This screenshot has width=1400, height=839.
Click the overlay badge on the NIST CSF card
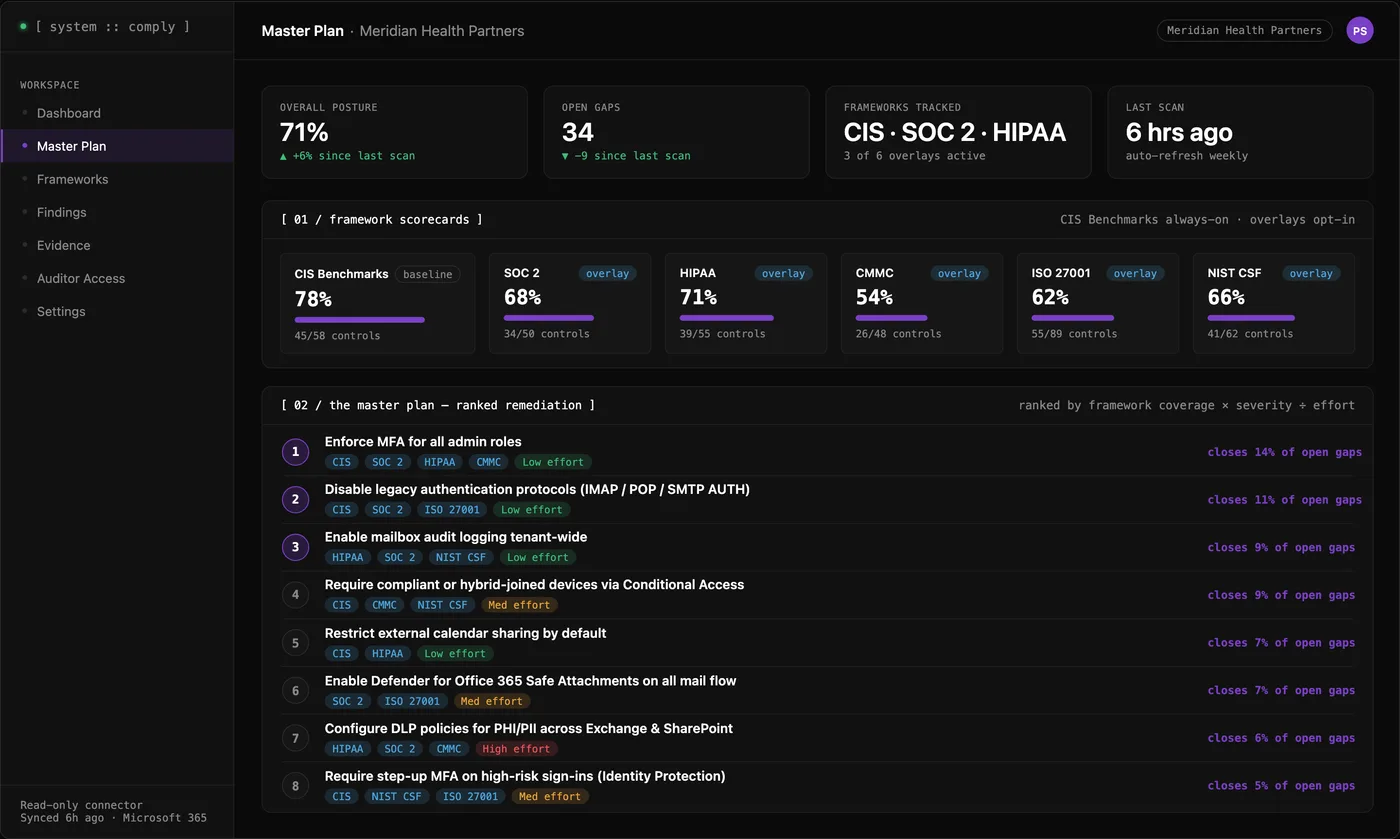pyautogui.click(x=1311, y=274)
